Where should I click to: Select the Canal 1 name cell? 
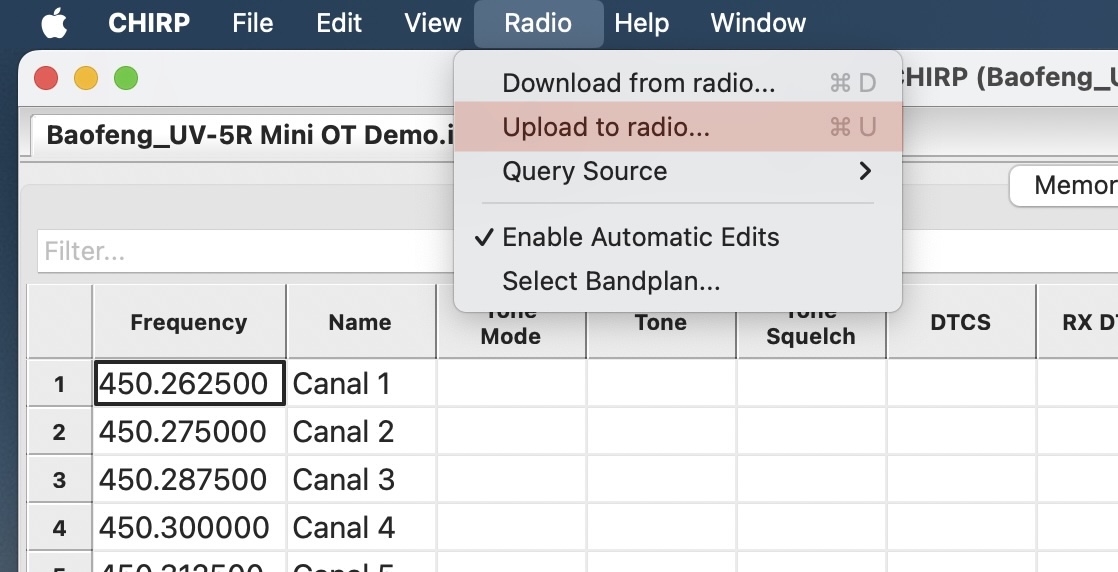point(361,384)
